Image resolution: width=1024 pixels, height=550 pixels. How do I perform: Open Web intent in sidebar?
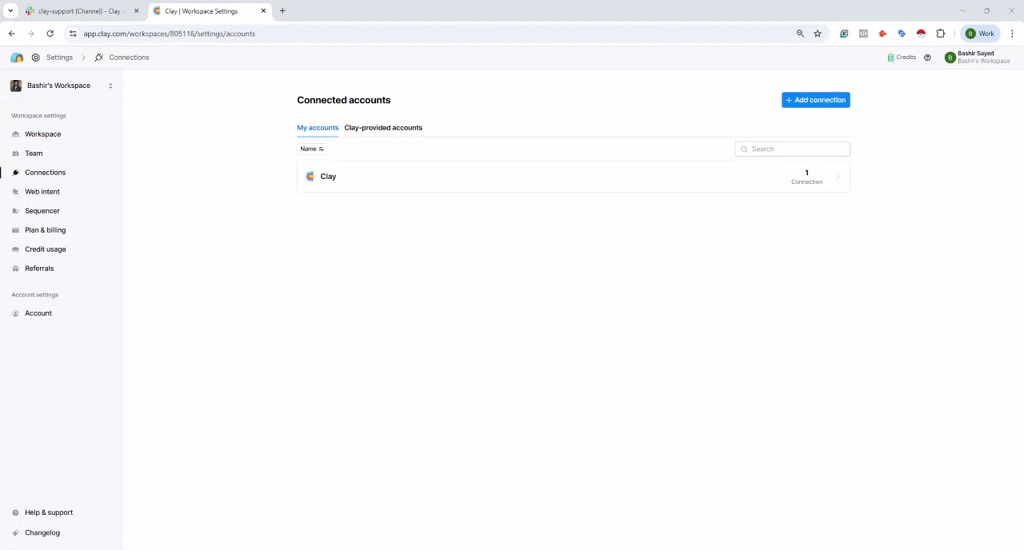(42, 192)
